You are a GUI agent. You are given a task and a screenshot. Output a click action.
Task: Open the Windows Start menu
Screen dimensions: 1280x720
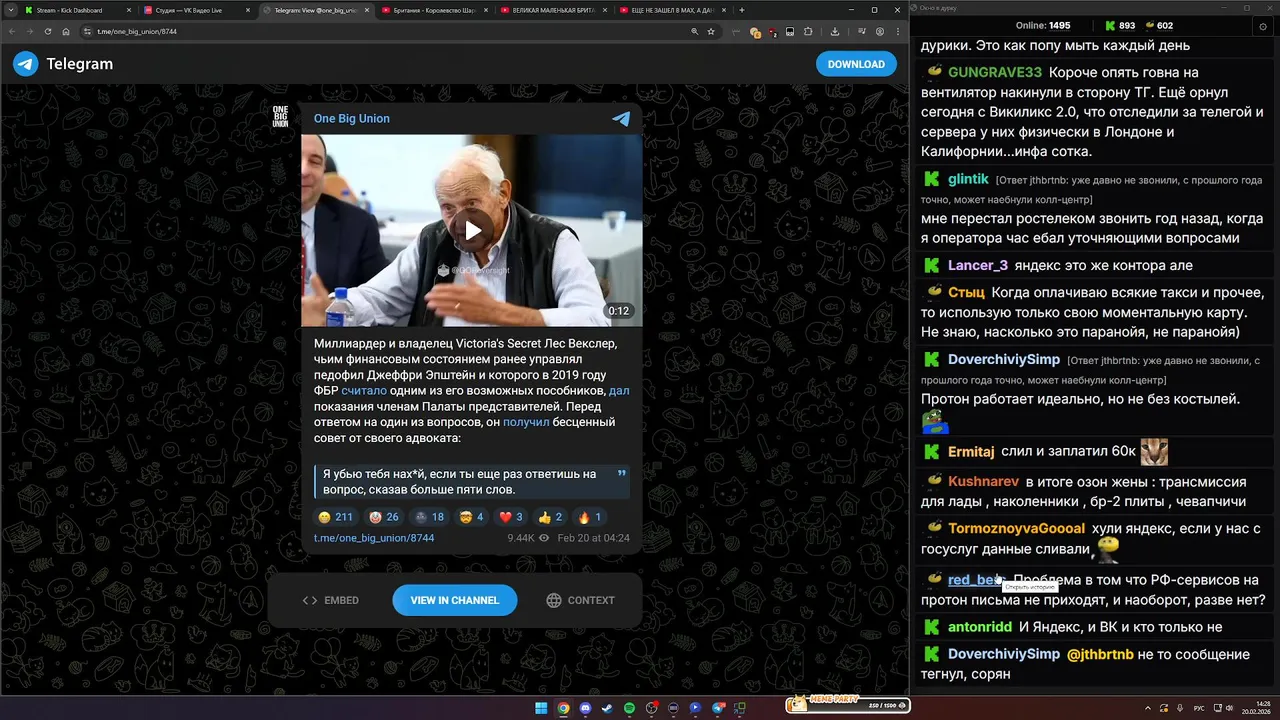(x=541, y=708)
